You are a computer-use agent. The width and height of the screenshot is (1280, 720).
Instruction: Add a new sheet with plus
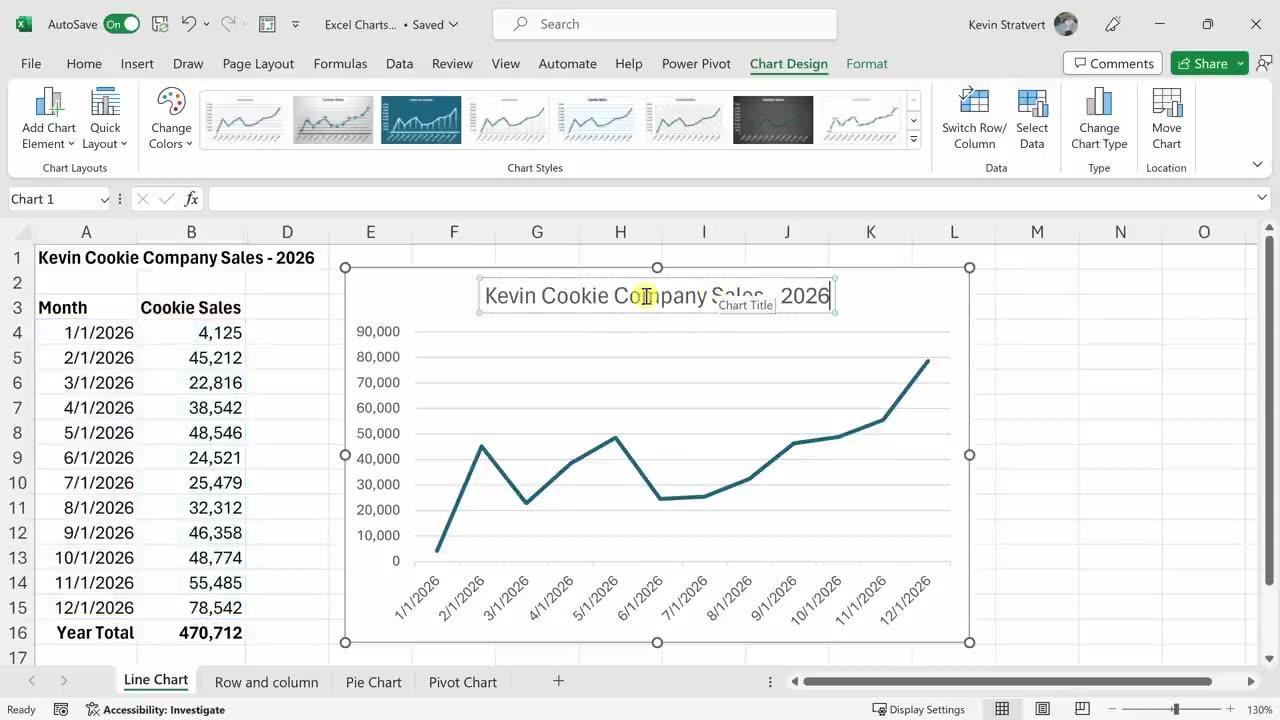(x=558, y=681)
